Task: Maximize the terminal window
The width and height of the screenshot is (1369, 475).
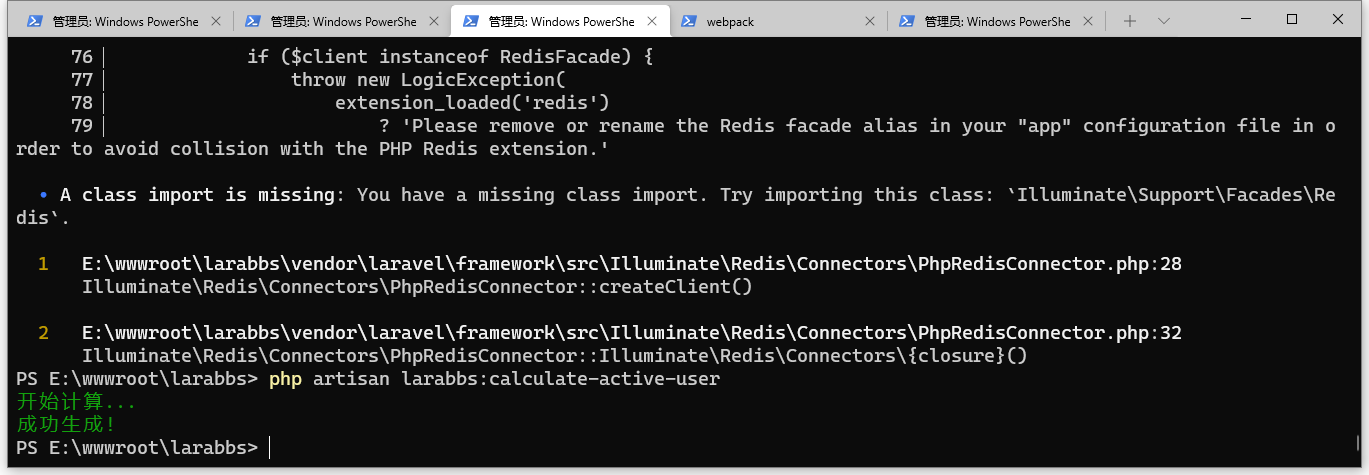Action: pos(1292,19)
